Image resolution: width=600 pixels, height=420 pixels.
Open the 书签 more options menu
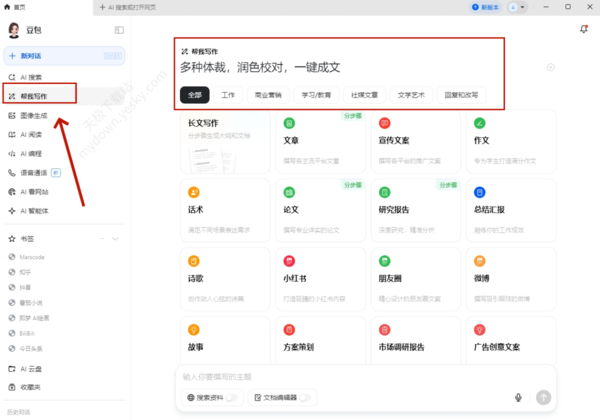click(102, 239)
